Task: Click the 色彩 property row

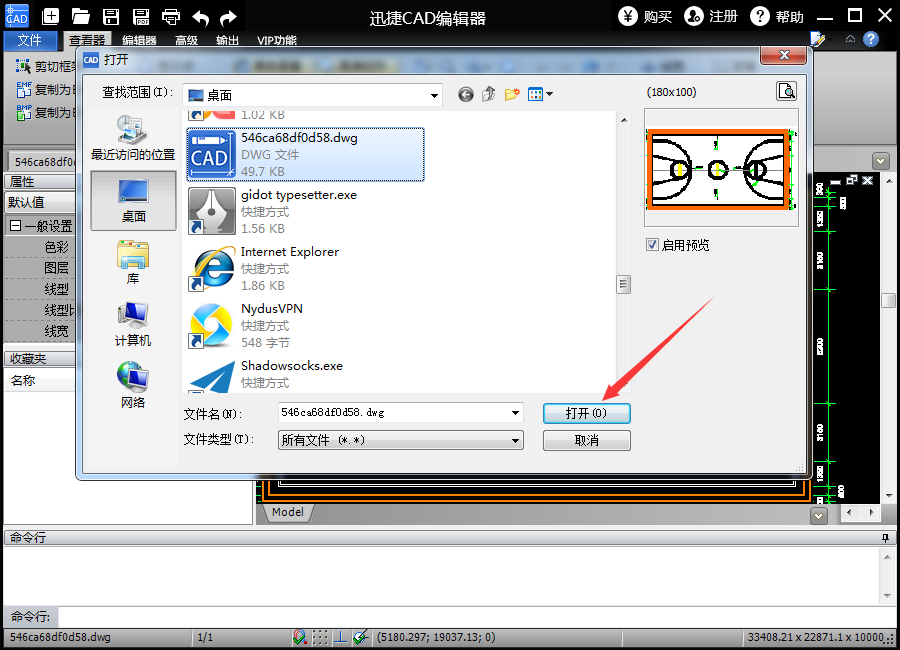Action: coord(40,247)
